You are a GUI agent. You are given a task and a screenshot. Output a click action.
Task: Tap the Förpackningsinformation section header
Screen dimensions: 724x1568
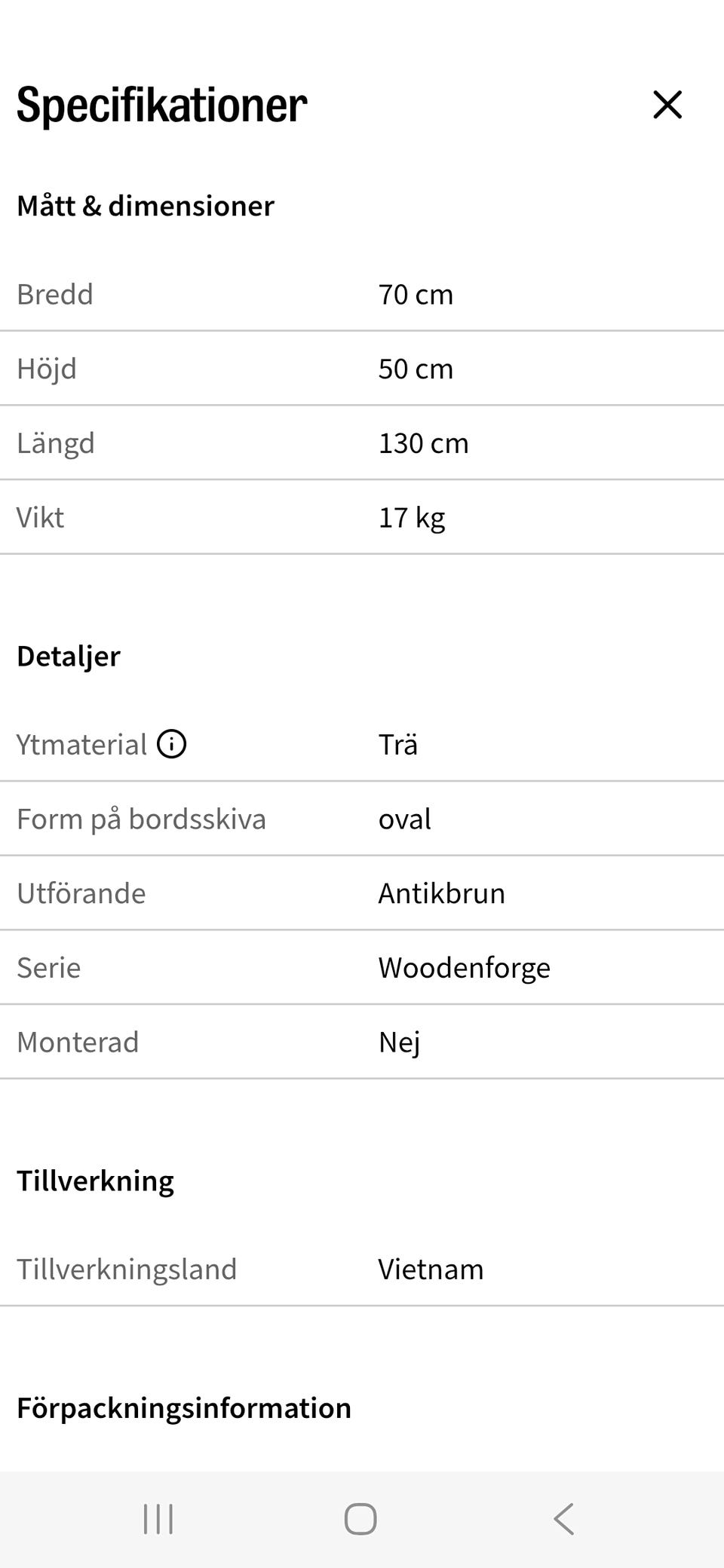tap(184, 1408)
